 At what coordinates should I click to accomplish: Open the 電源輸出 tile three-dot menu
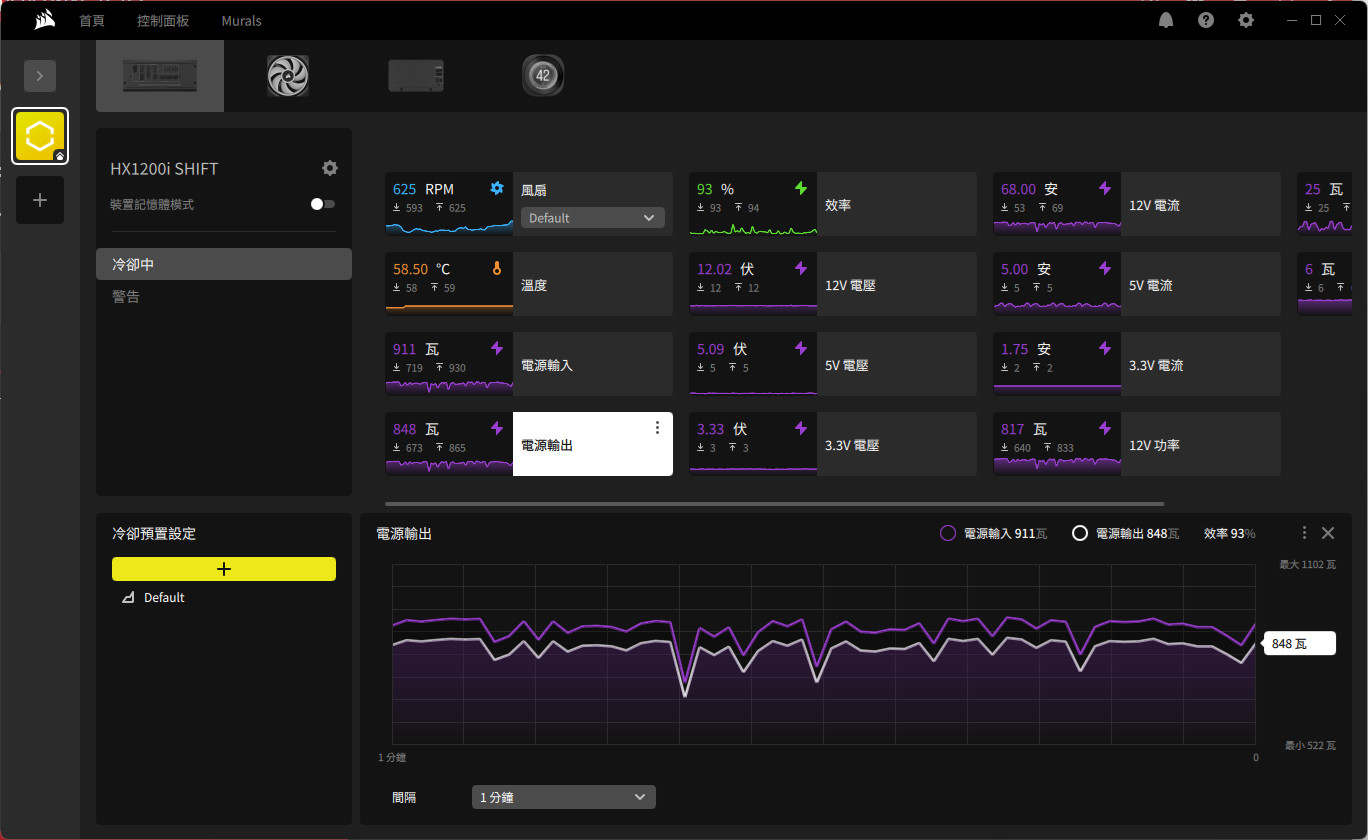point(657,428)
